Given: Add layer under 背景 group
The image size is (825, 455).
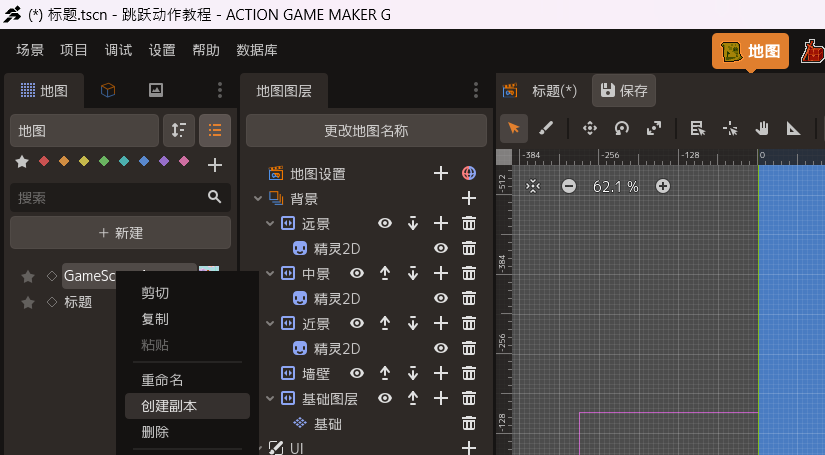Looking at the screenshot, I should click(x=469, y=198).
